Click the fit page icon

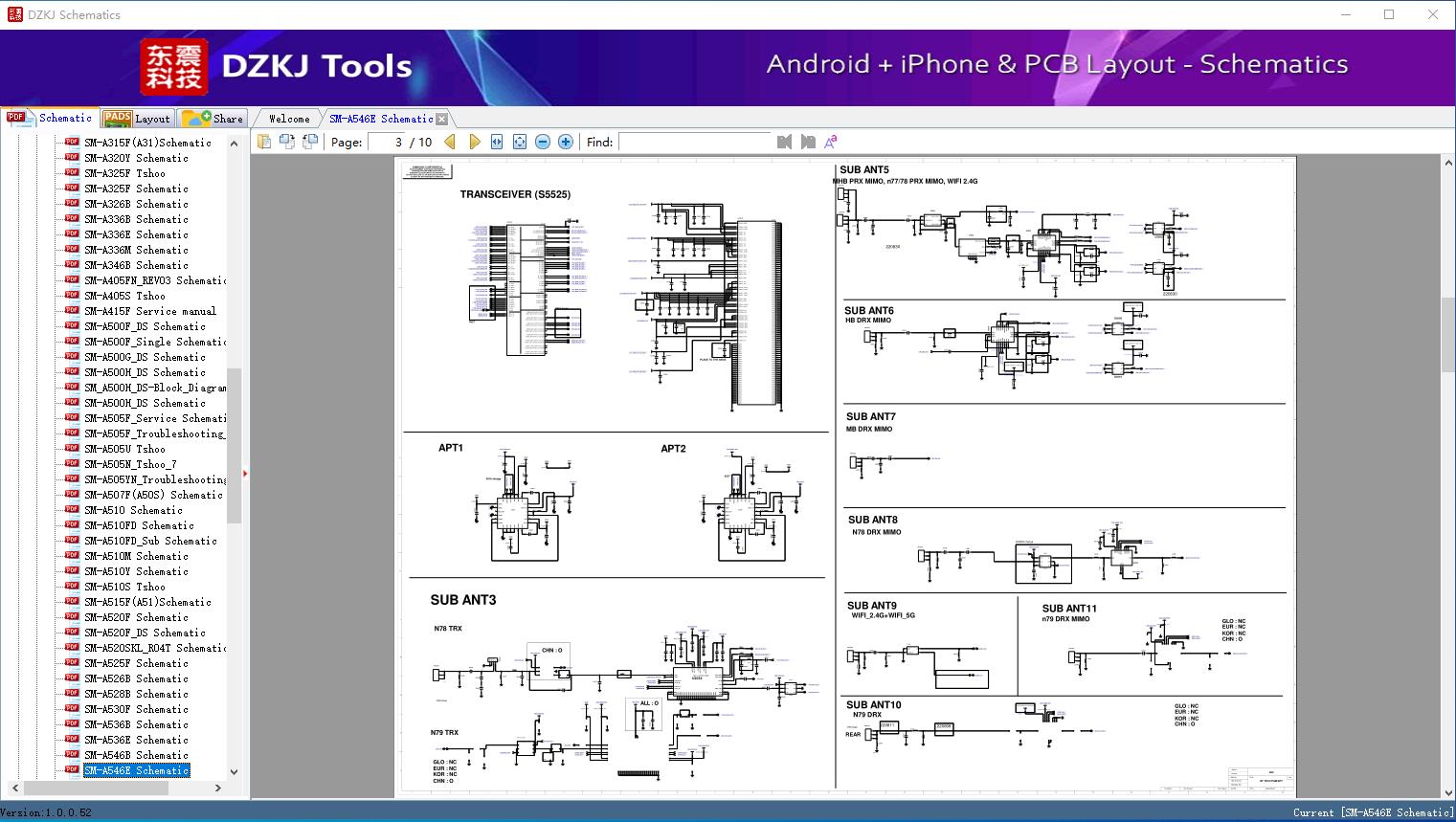point(520,142)
